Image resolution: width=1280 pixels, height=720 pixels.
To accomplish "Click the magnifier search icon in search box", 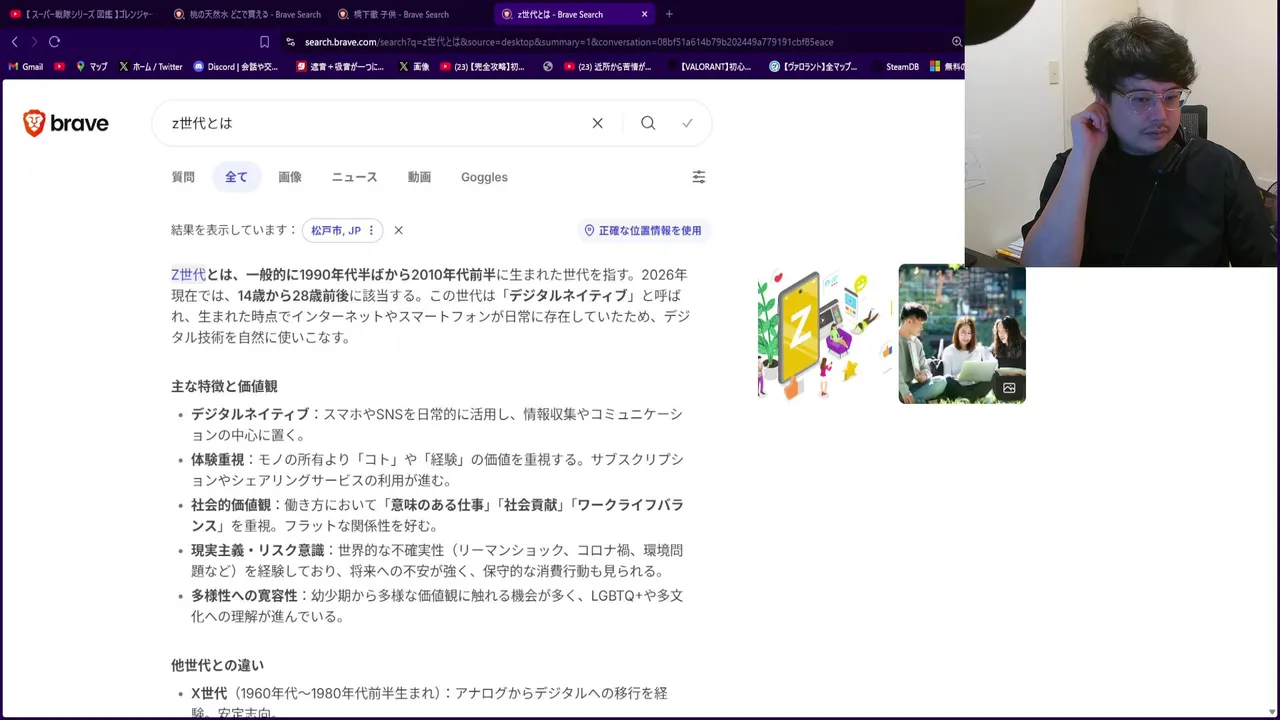I will pyautogui.click(x=648, y=123).
